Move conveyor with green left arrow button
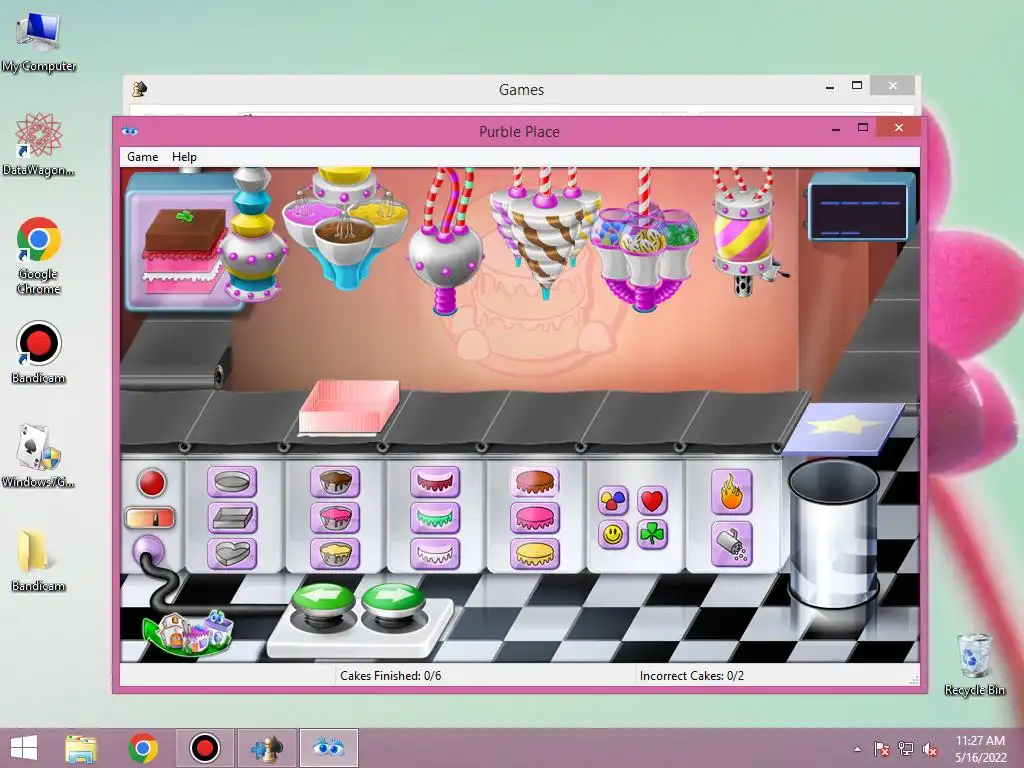Viewport: 1024px width, 768px height. (323, 599)
